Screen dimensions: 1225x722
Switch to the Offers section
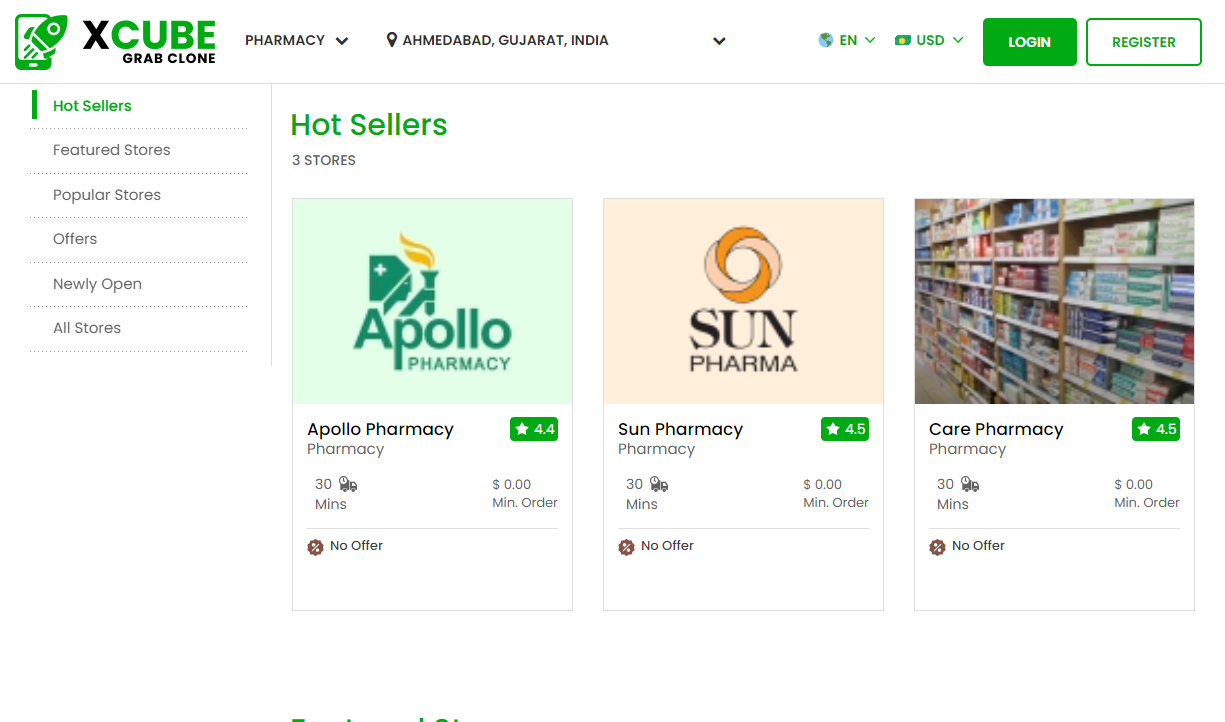(x=74, y=239)
